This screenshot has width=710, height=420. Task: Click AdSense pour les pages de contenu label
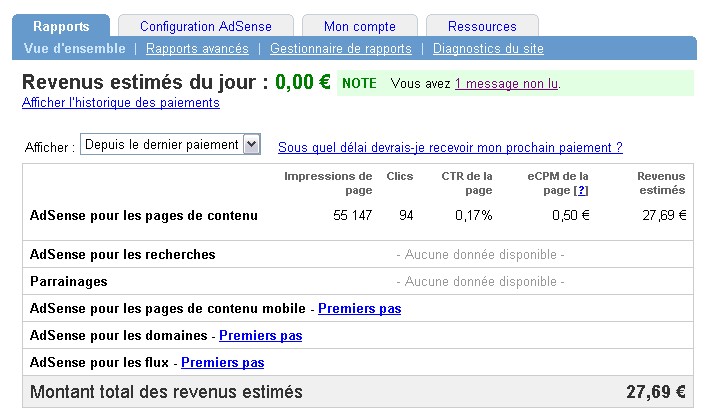point(144,216)
